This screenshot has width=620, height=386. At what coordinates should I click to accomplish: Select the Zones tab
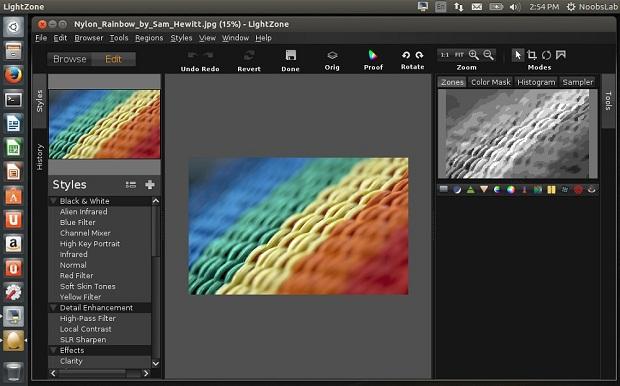(x=452, y=82)
